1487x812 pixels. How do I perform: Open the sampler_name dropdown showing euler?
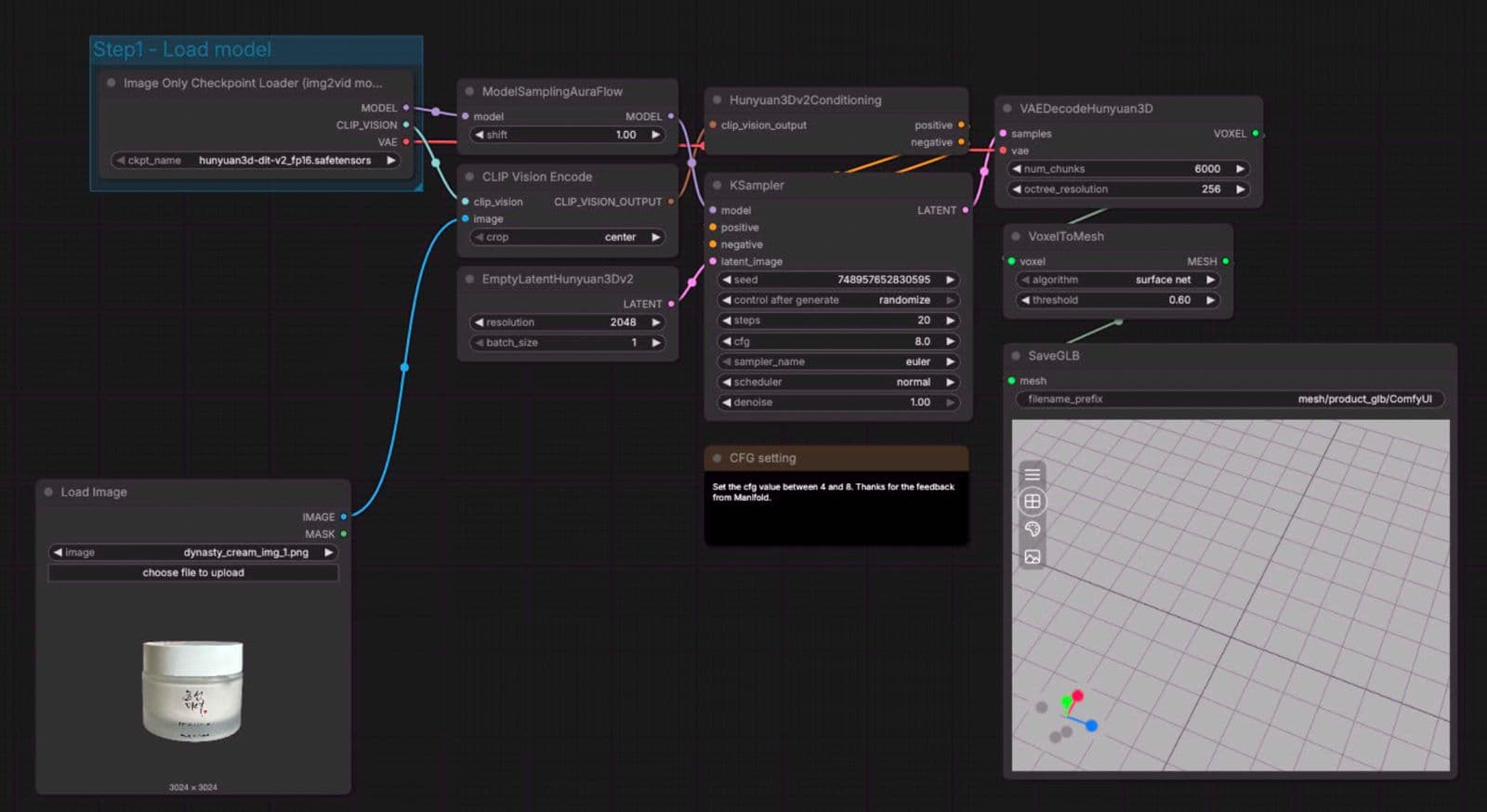click(x=837, y=361)
